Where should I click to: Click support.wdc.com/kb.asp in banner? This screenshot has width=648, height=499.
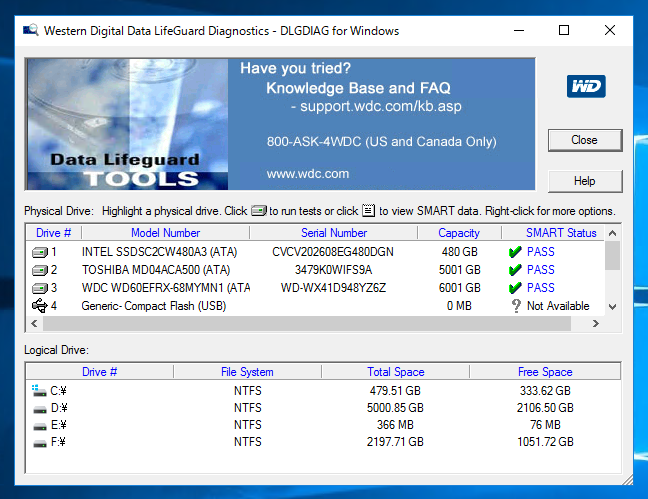coord(381,106)
